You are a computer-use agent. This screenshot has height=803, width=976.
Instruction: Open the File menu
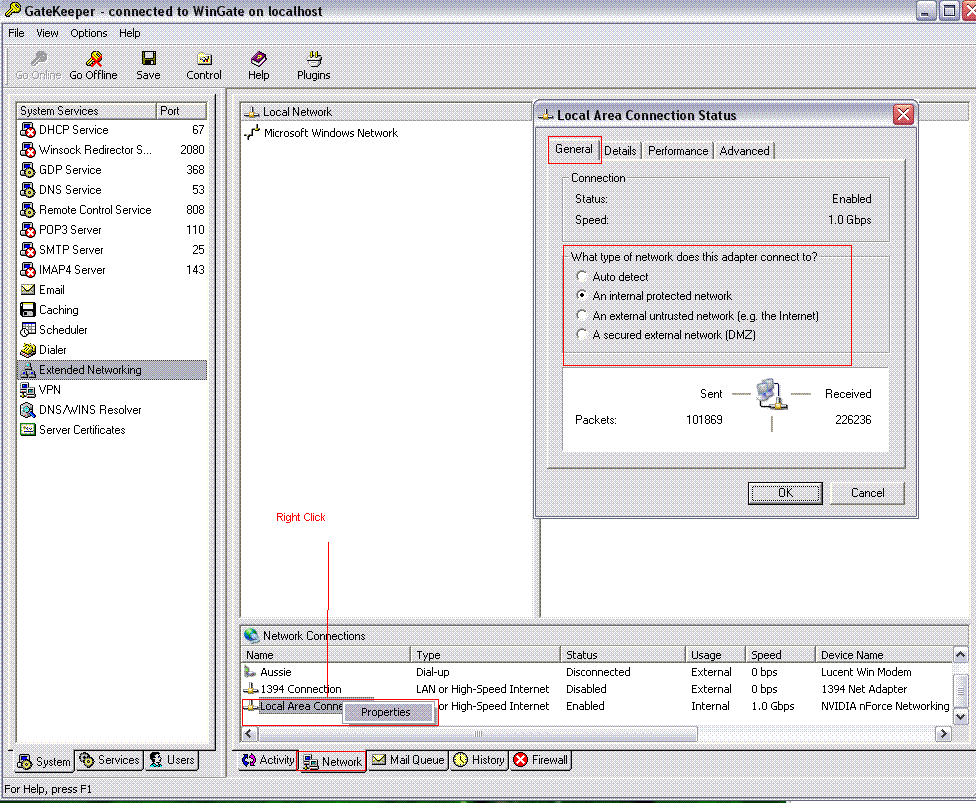16,33
